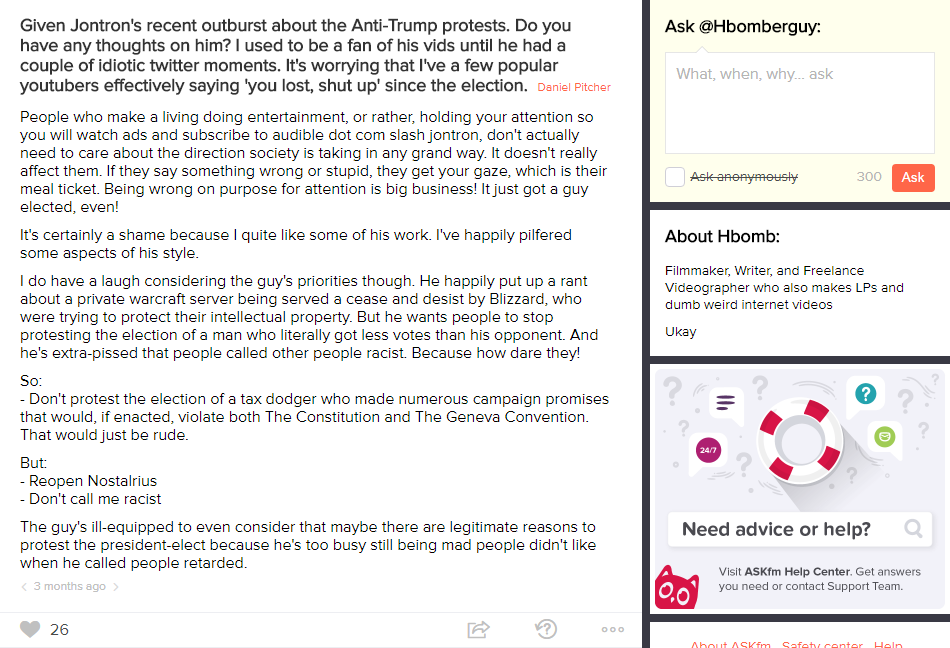Click the question text input field

pos(800,103)
